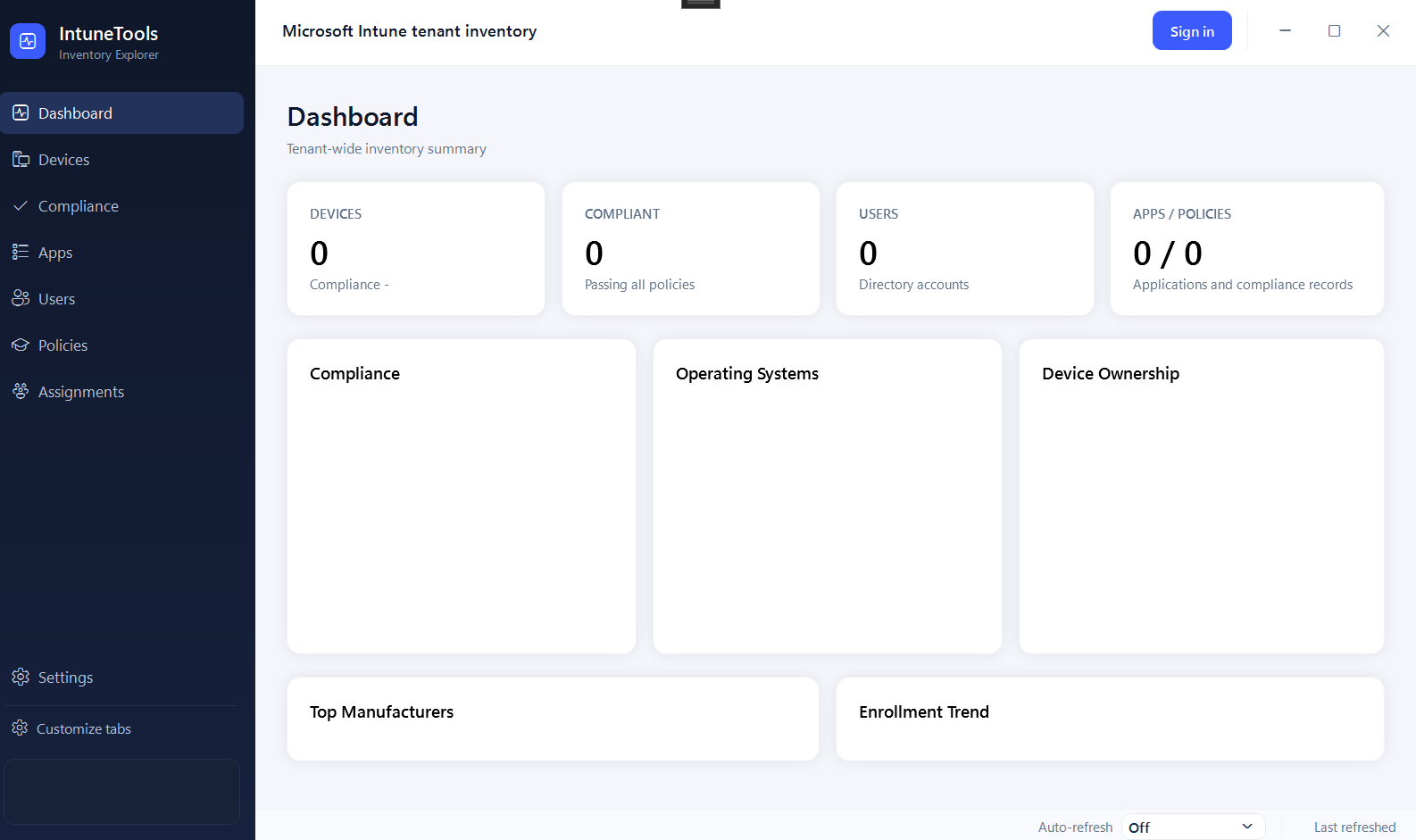
Task: Click the Device Ownership panel heading
Action: point(1111,374)
